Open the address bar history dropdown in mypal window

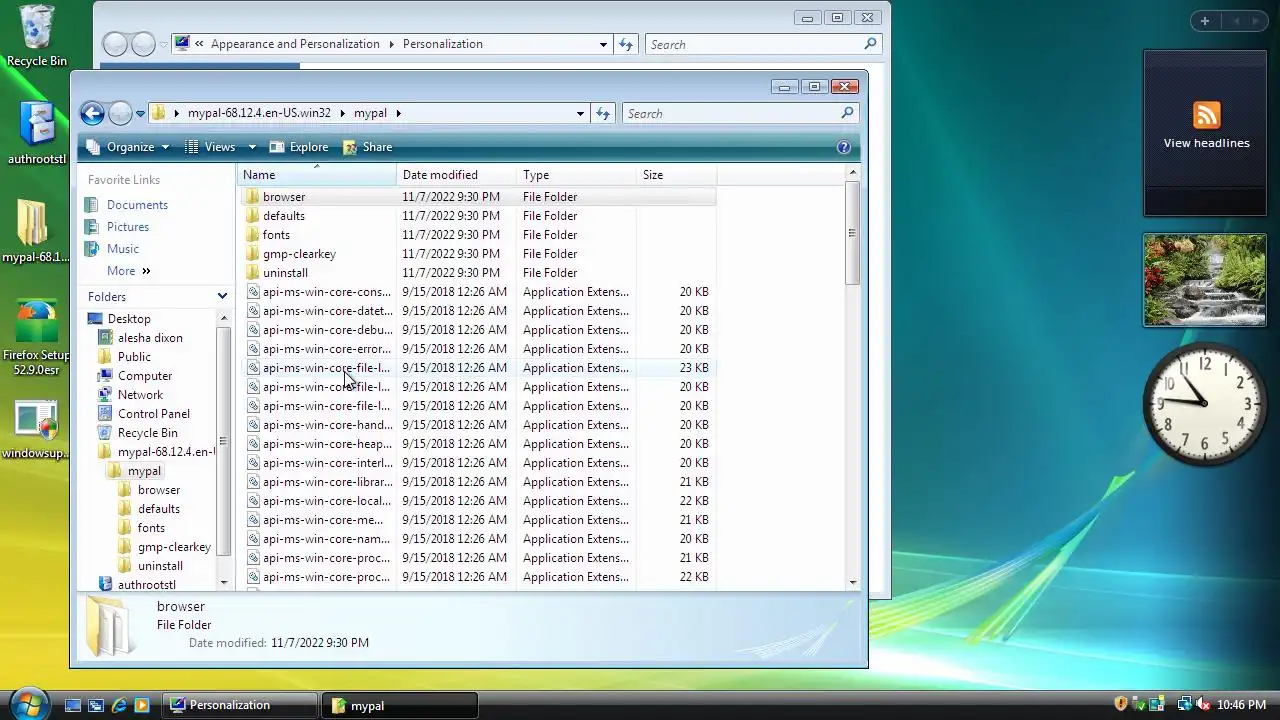pos(580,113)
